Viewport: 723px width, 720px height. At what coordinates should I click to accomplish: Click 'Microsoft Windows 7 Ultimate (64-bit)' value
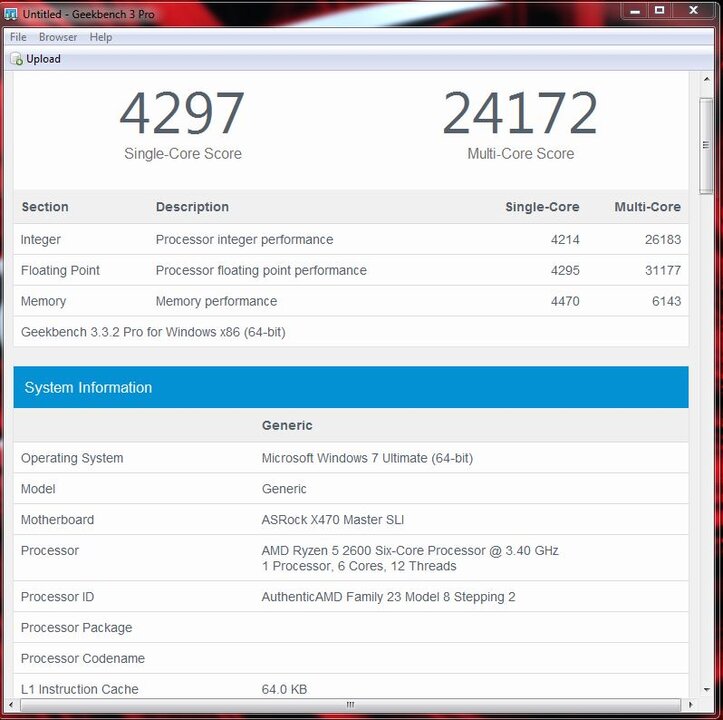tap(367, 458)
